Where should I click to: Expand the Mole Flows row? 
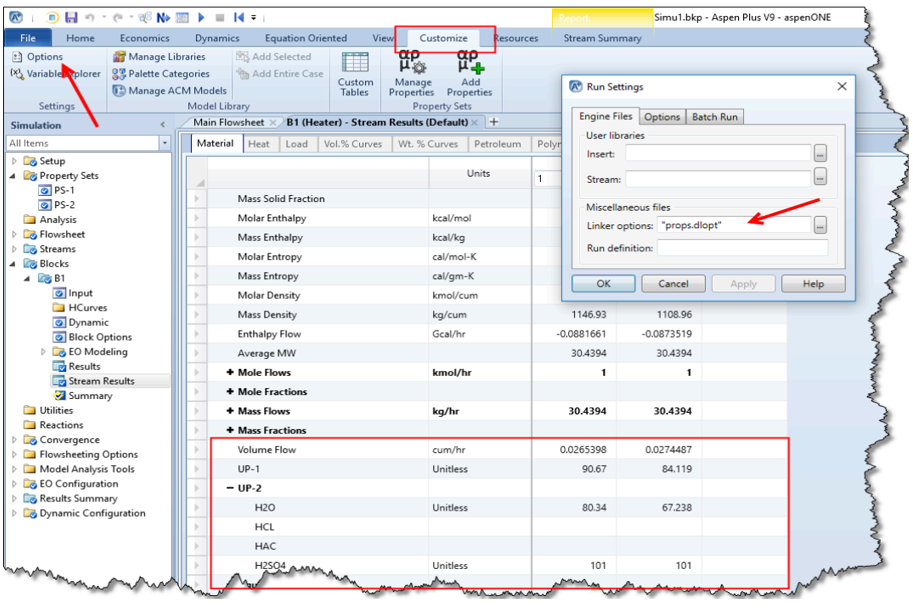tap(229, 372)
